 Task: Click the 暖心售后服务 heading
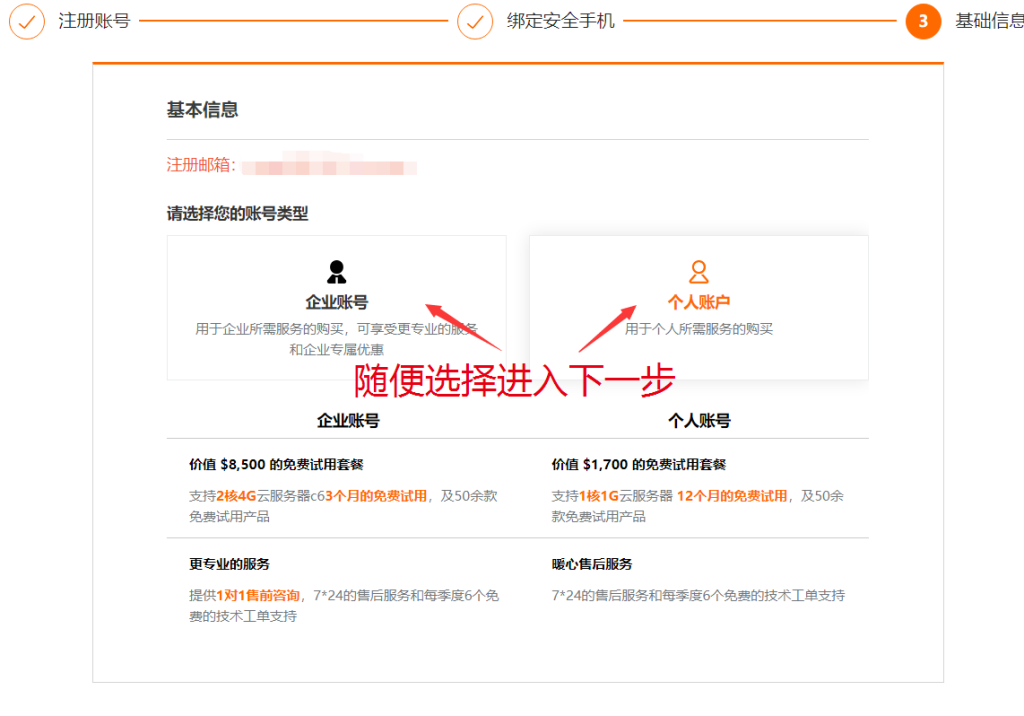point(592,564)
